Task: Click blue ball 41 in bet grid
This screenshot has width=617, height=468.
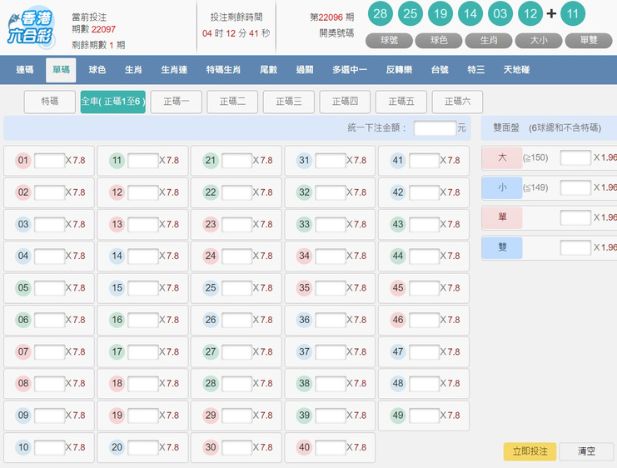Action: pyautogui.click(x=398, y=160)
